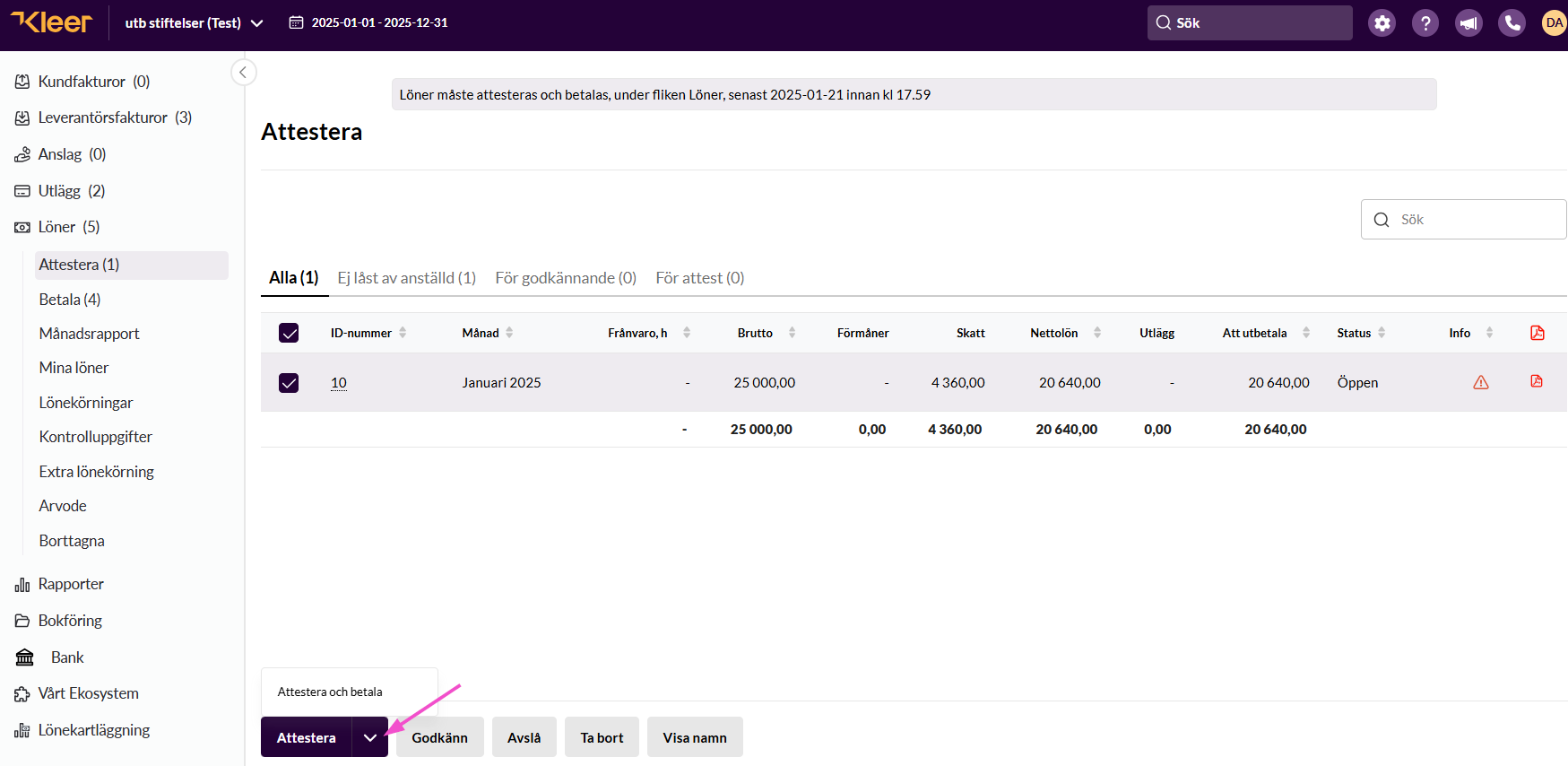Click the Kleer logo
This screenshot has height=766, width=1568.
(51, 22)
